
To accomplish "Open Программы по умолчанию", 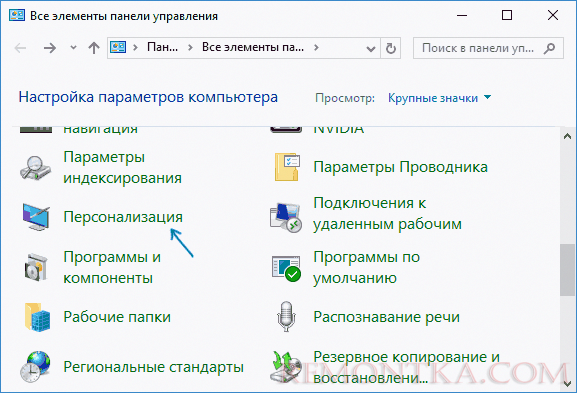I will click(x=366, y=267).
